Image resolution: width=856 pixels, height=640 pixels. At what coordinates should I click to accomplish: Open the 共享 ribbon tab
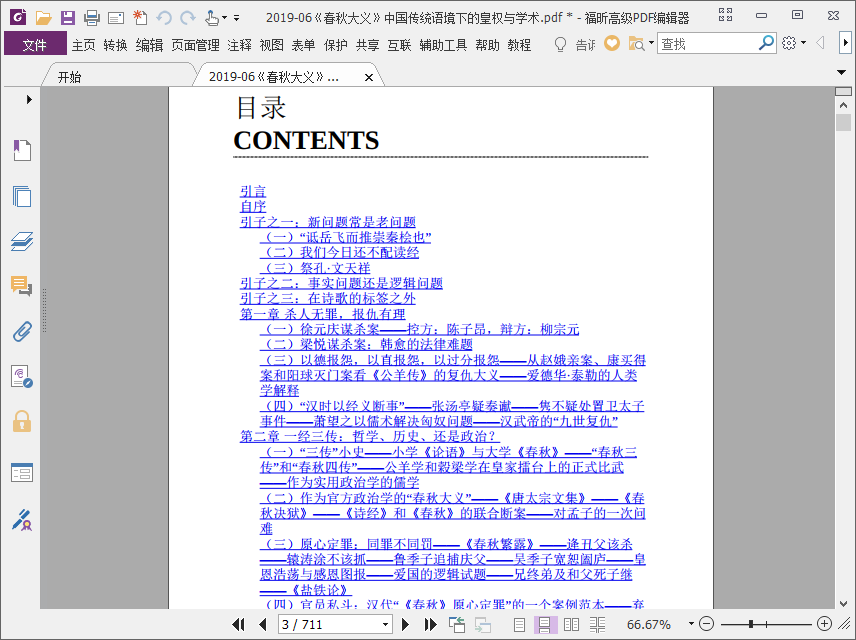click(367, 45)
